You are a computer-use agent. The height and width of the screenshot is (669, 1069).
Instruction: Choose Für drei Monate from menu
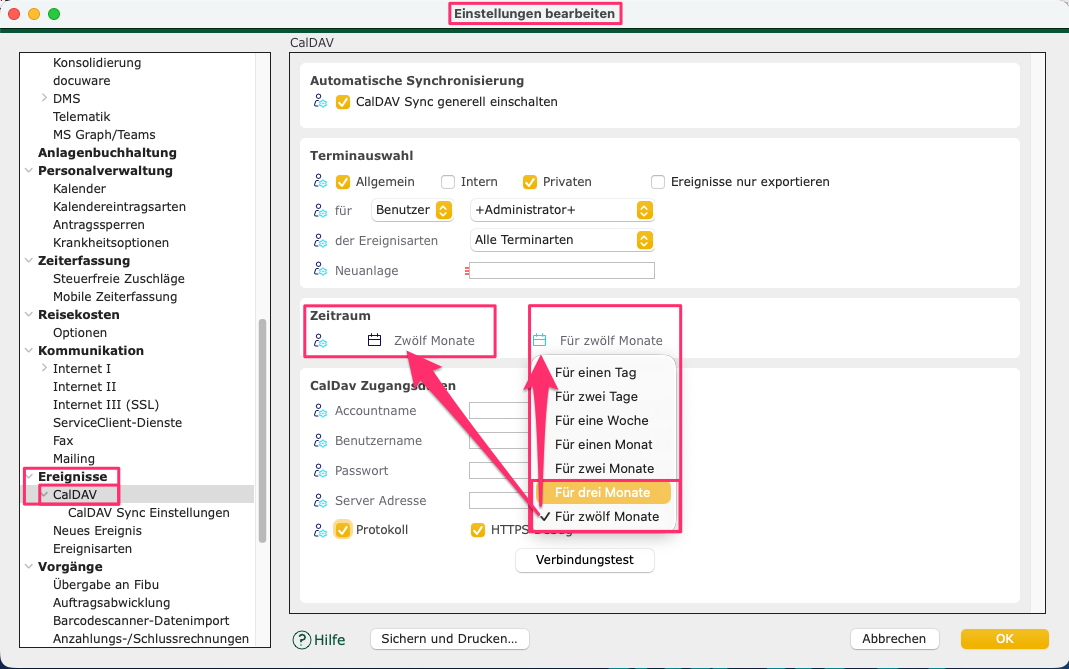coord(603,492)
